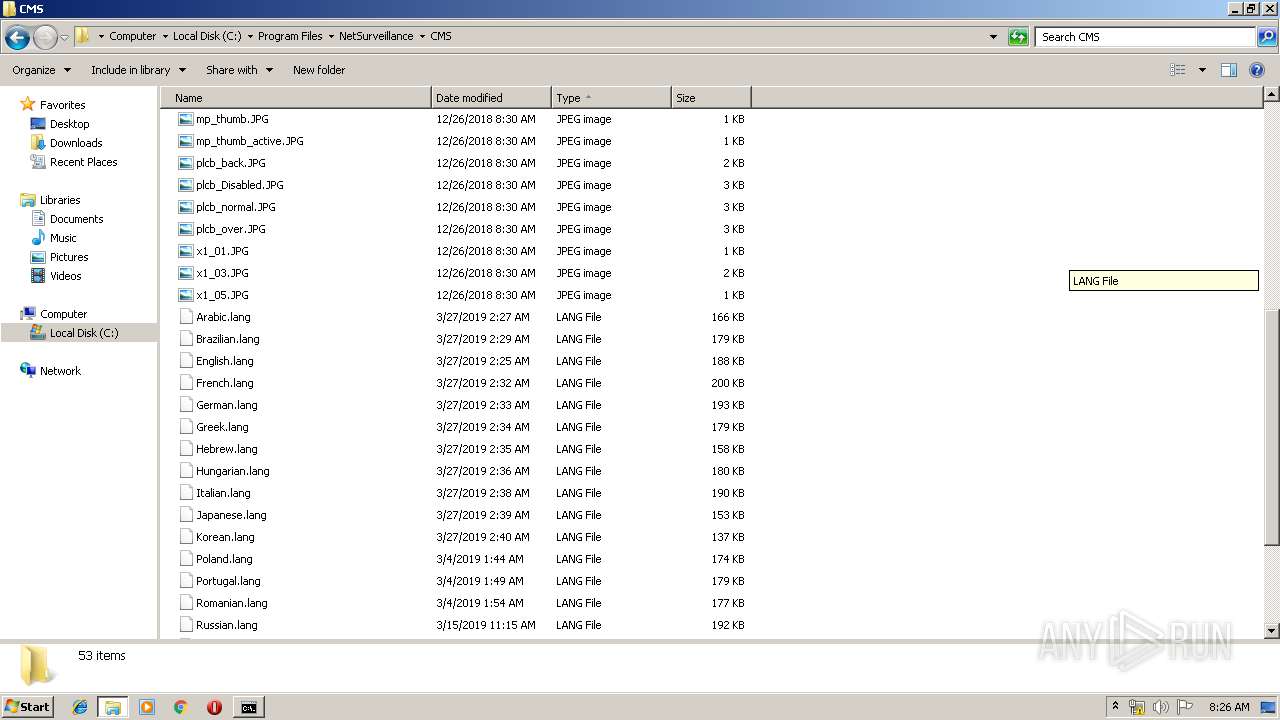The height and width of the screenshot is (720, 1280).
Task: Open the Music library
Action: coord(63,238)
